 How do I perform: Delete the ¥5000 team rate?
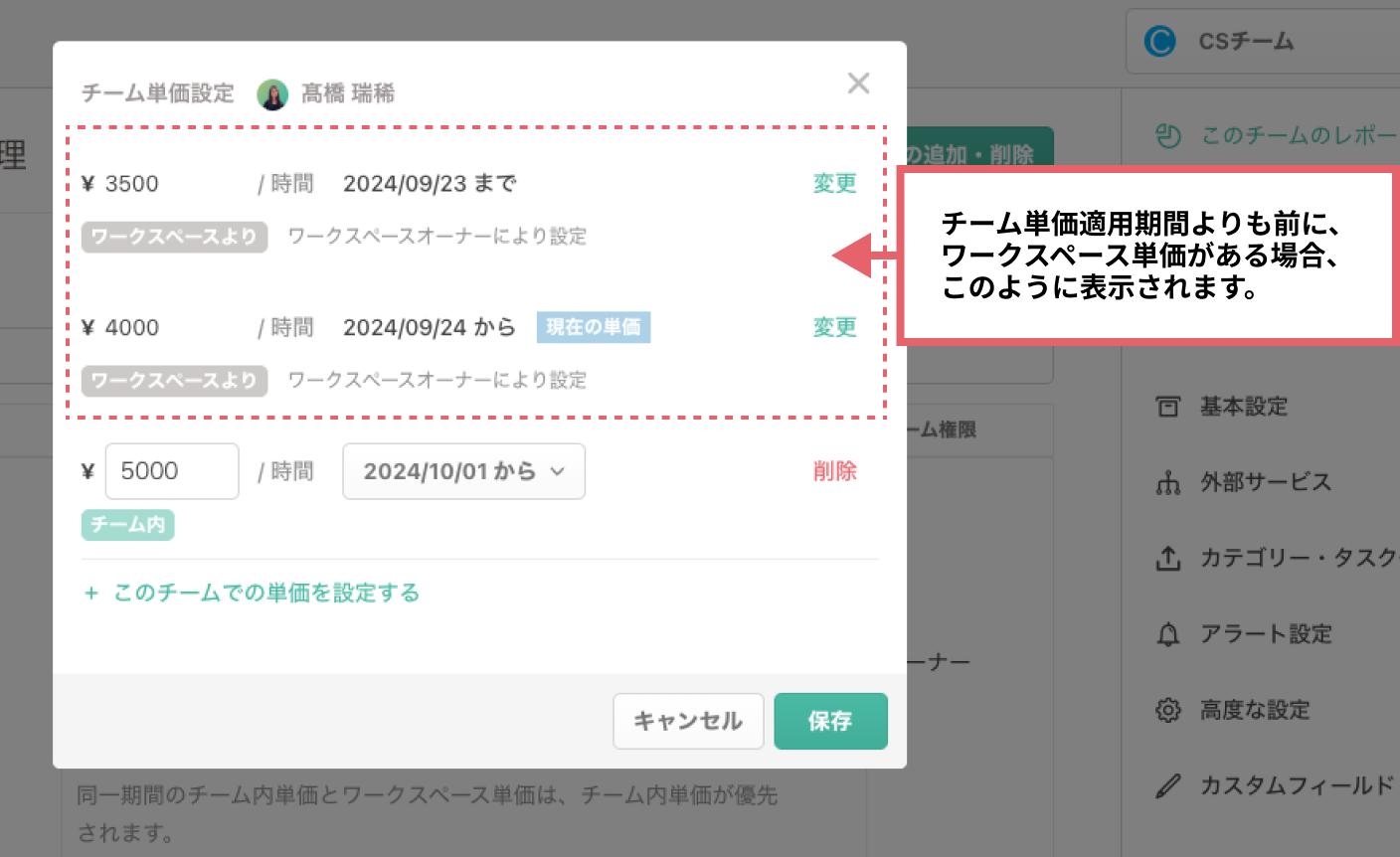834,471
